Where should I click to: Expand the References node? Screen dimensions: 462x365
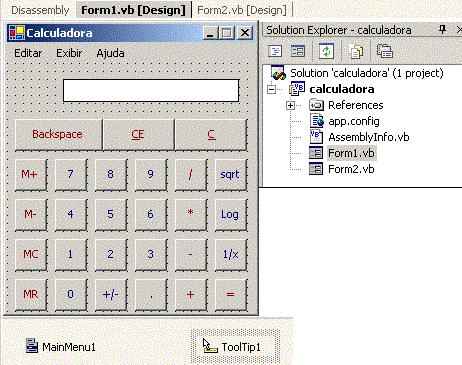290,105
